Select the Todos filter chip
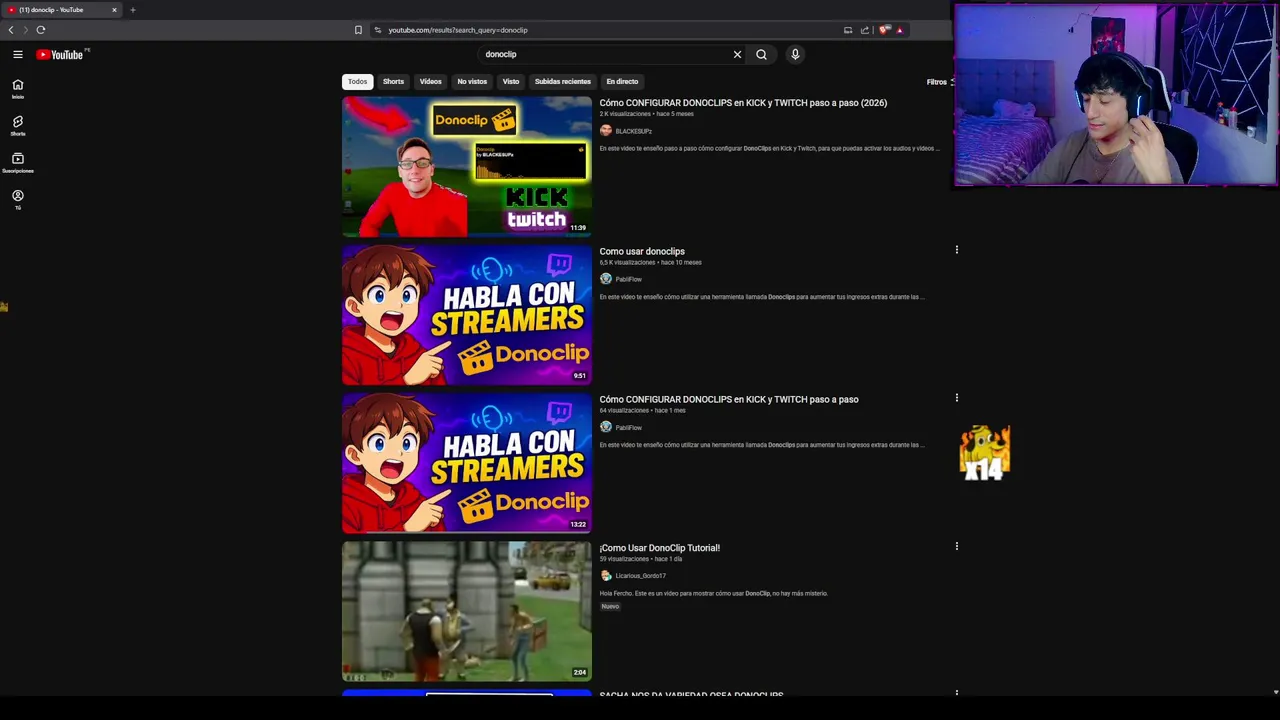 (x=357, y=81)
